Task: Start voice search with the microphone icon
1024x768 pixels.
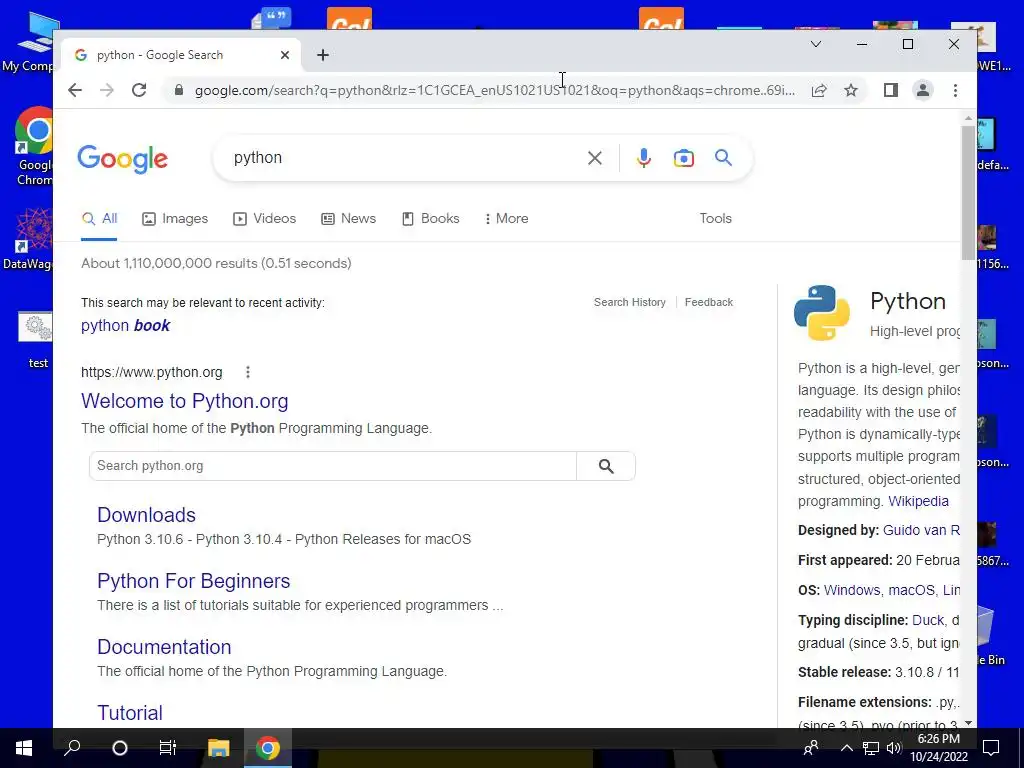Action: 643,158
